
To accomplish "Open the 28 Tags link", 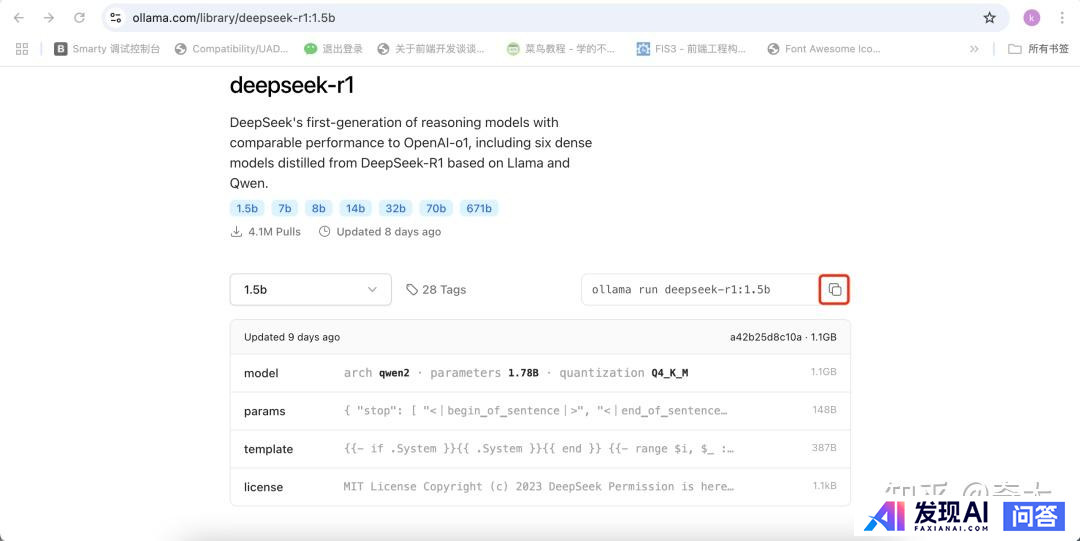I will pos(436,290).
